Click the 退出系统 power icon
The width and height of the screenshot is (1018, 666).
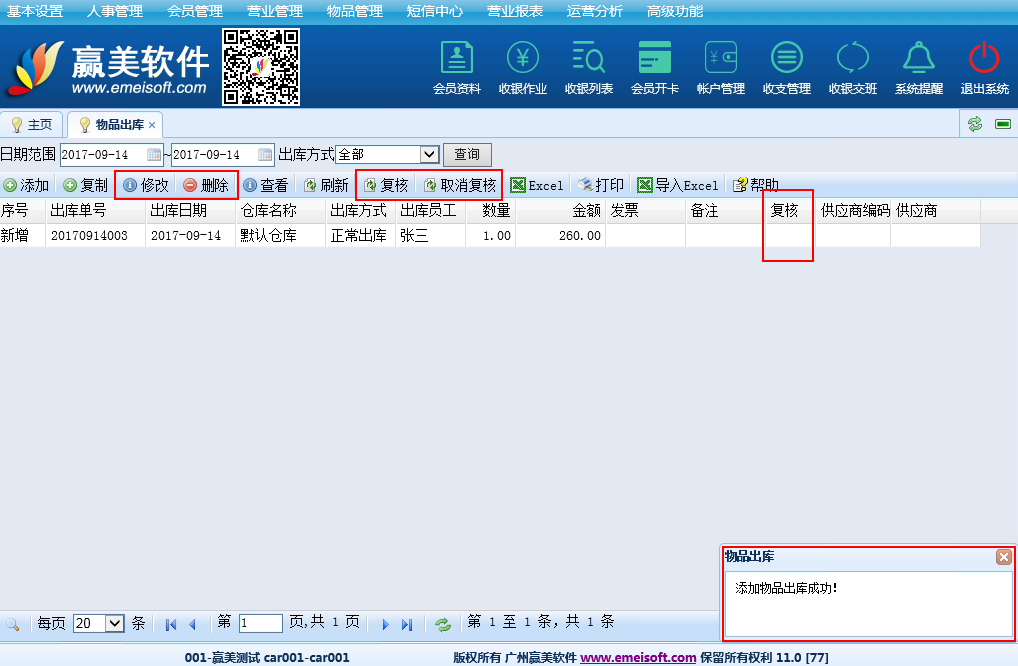tap(984, 58)
